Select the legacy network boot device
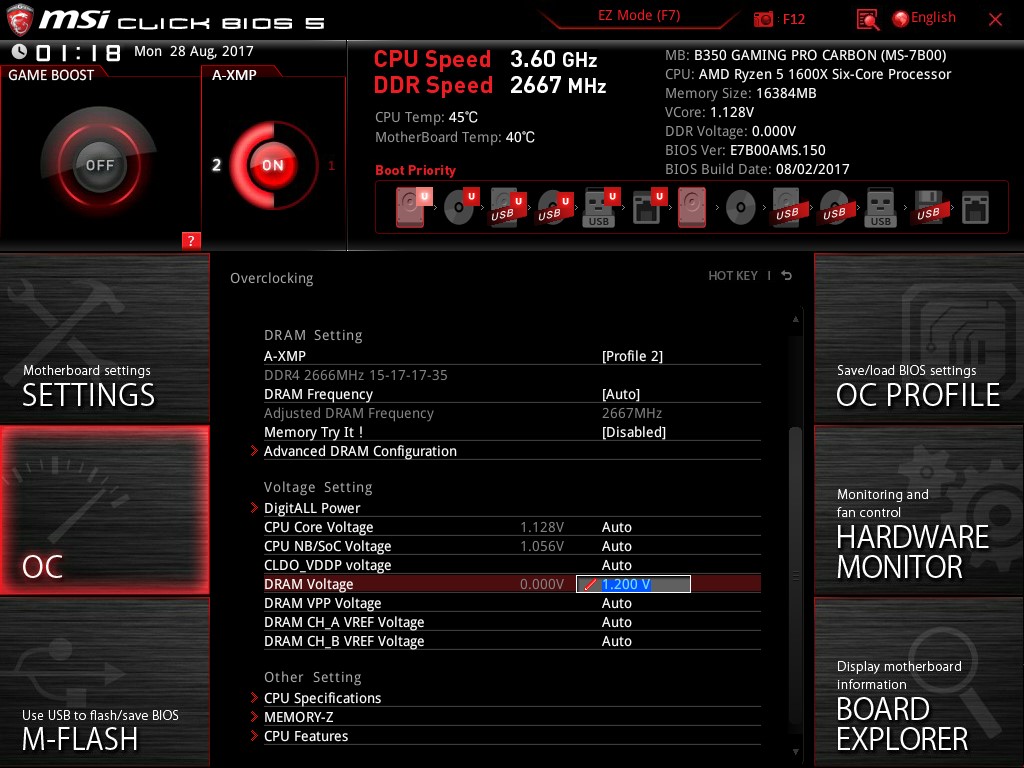The width and height of the screenshot is (1024, 768). 976,208
